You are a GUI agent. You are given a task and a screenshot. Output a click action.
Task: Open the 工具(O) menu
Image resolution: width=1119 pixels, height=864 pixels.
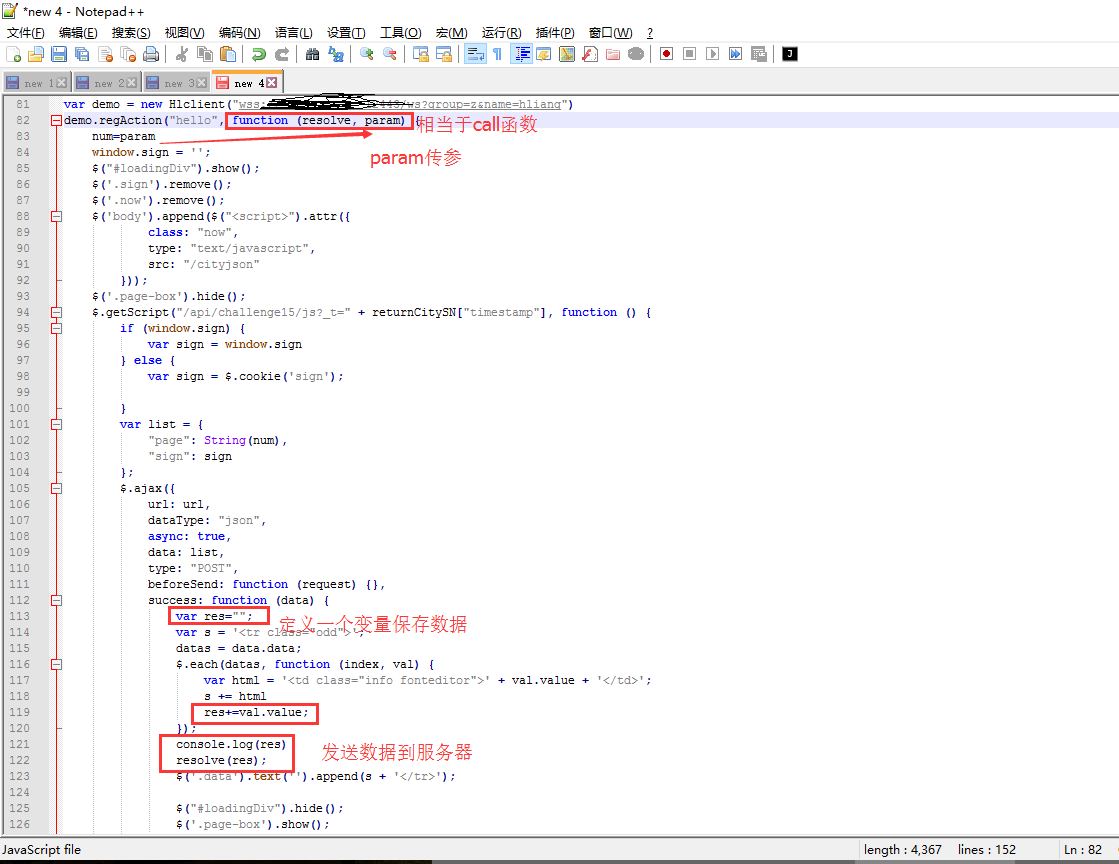point(400,33)
